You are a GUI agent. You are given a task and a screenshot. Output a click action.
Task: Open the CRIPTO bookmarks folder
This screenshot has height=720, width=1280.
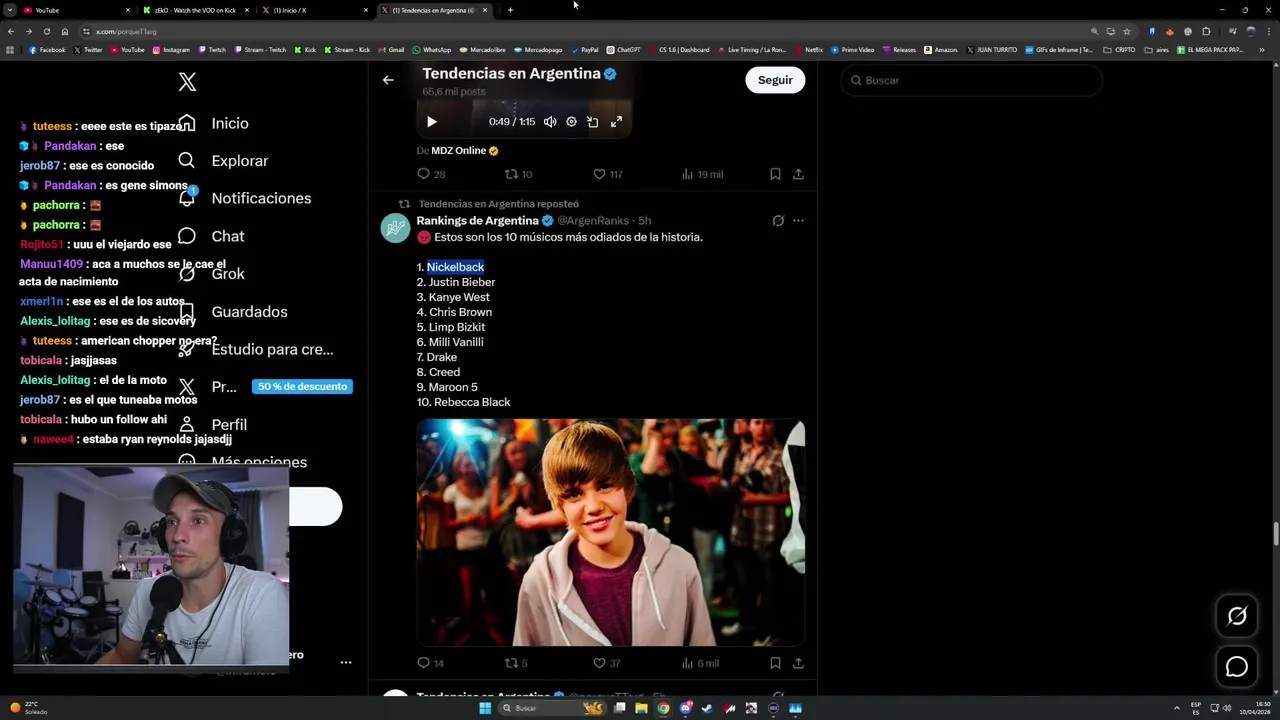click(x=1119, y=49)
